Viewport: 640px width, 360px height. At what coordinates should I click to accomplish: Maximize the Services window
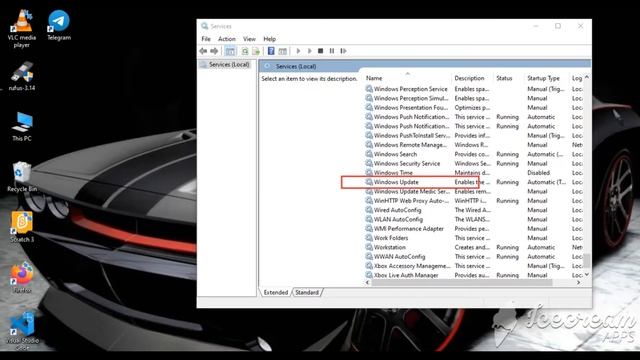[x=558, y=26]
